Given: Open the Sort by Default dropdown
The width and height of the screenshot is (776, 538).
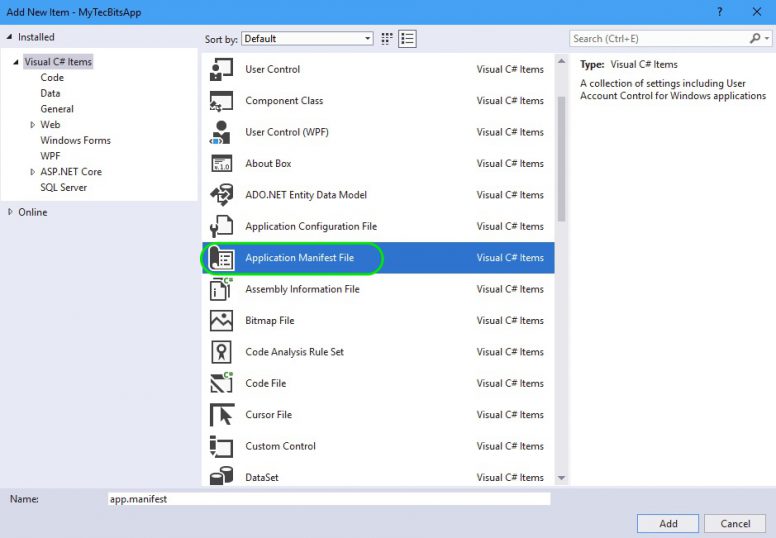Looking at the screenshot, I should point(307,39).
